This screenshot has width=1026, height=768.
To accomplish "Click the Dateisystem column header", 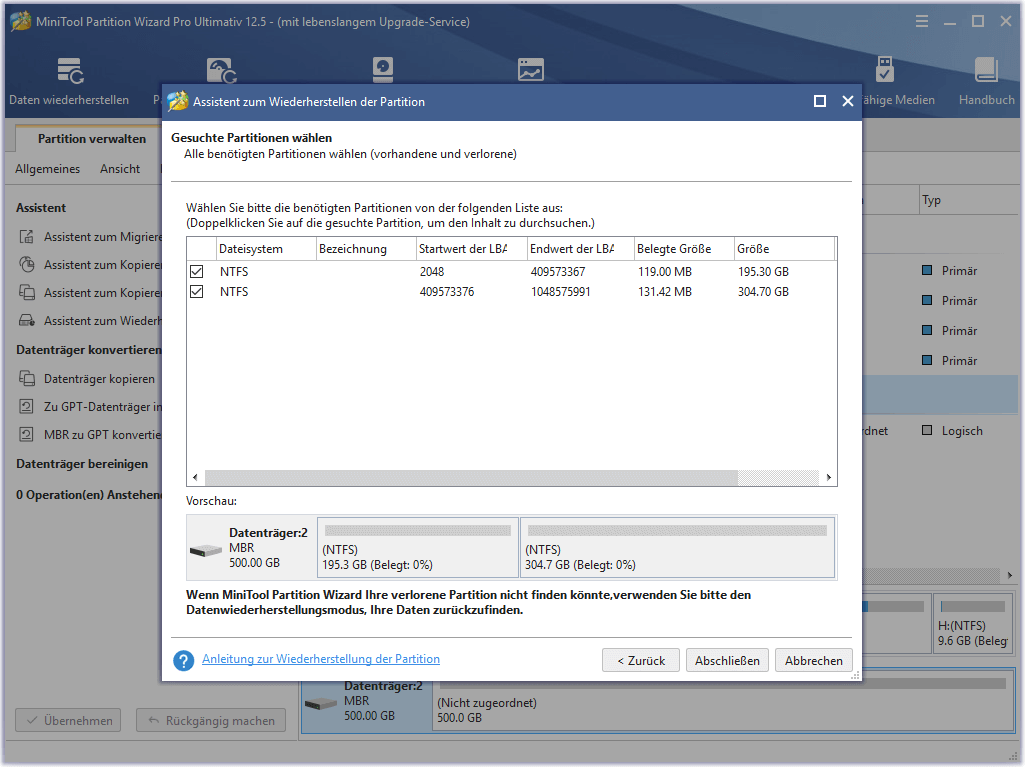I will pyautogui.click(x=266, y=249).
